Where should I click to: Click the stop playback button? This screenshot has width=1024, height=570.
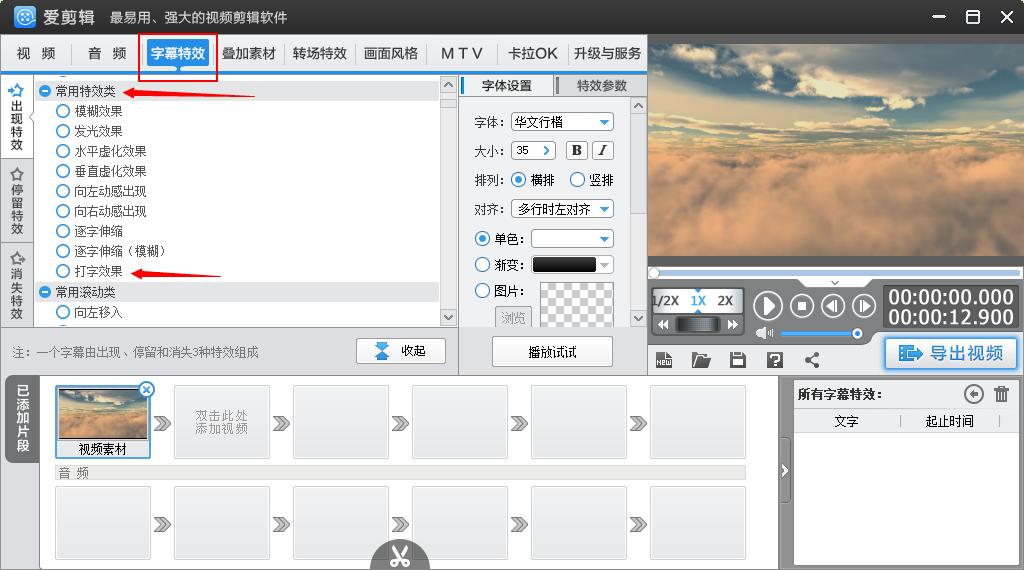[802, 306]
